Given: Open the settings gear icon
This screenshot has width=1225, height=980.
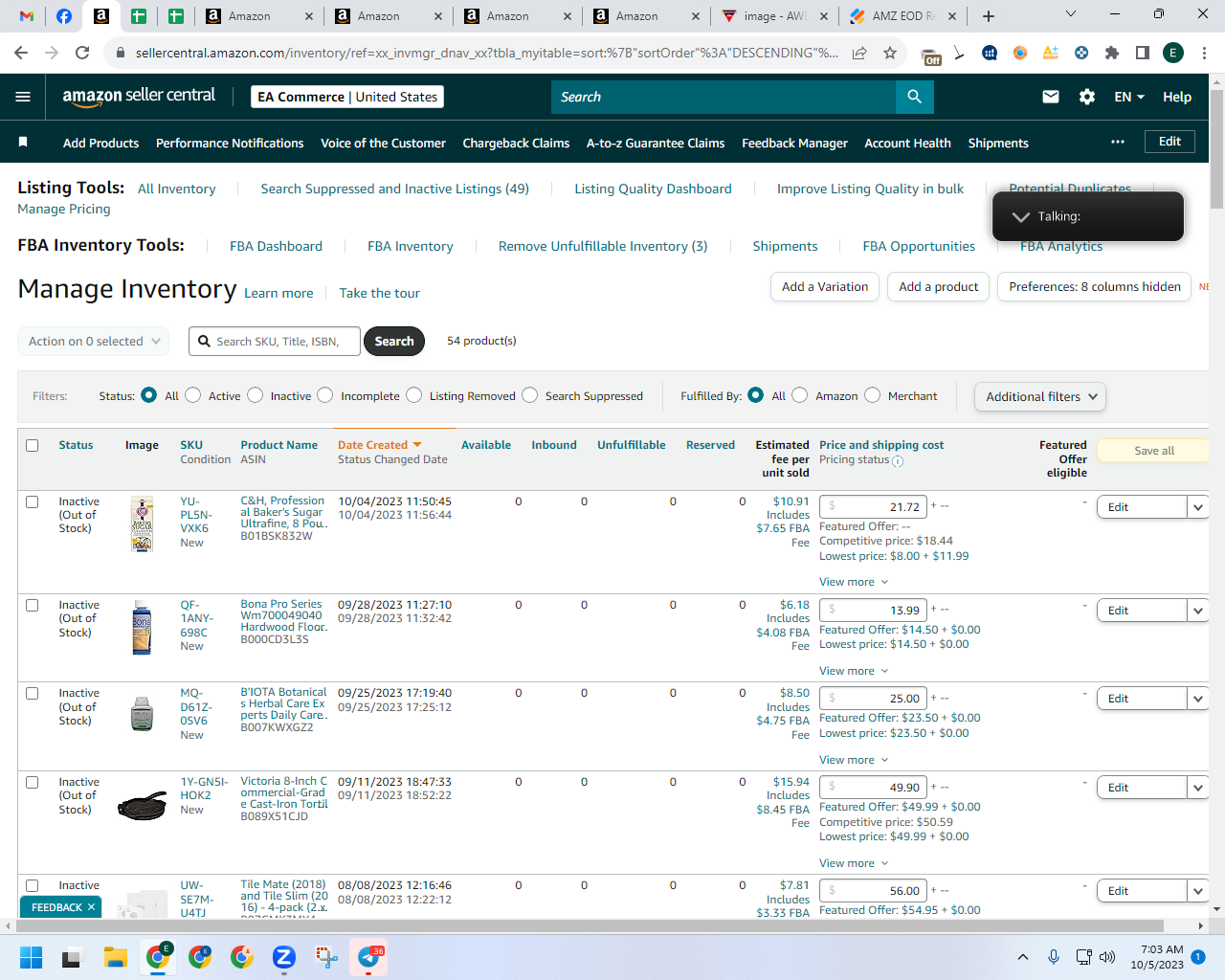Looking at the screenshot, I should point(1087,97).
